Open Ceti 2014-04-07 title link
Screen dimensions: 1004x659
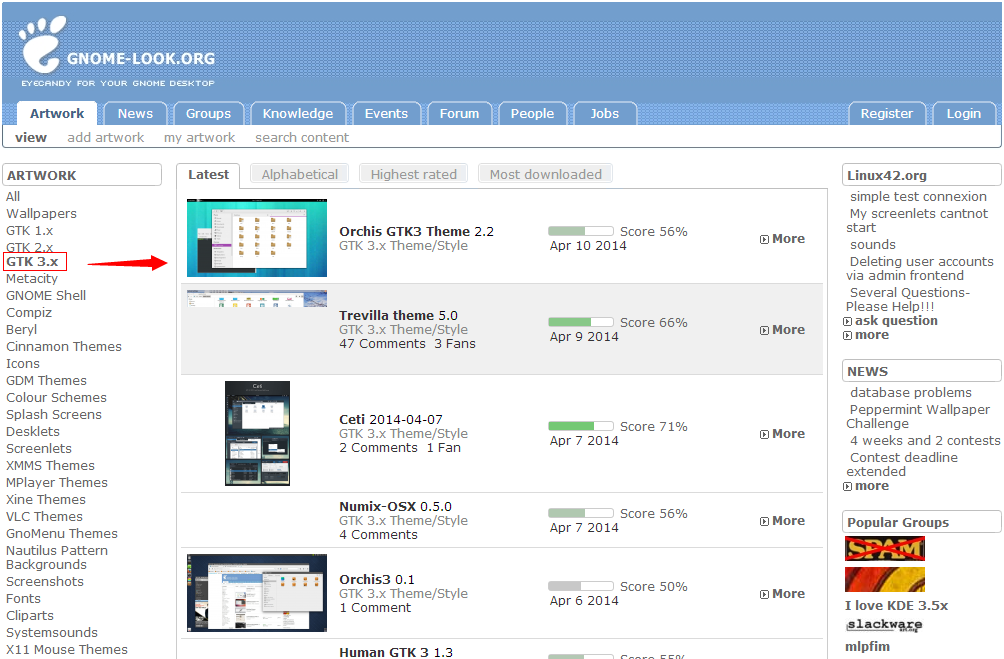[391, 419]
